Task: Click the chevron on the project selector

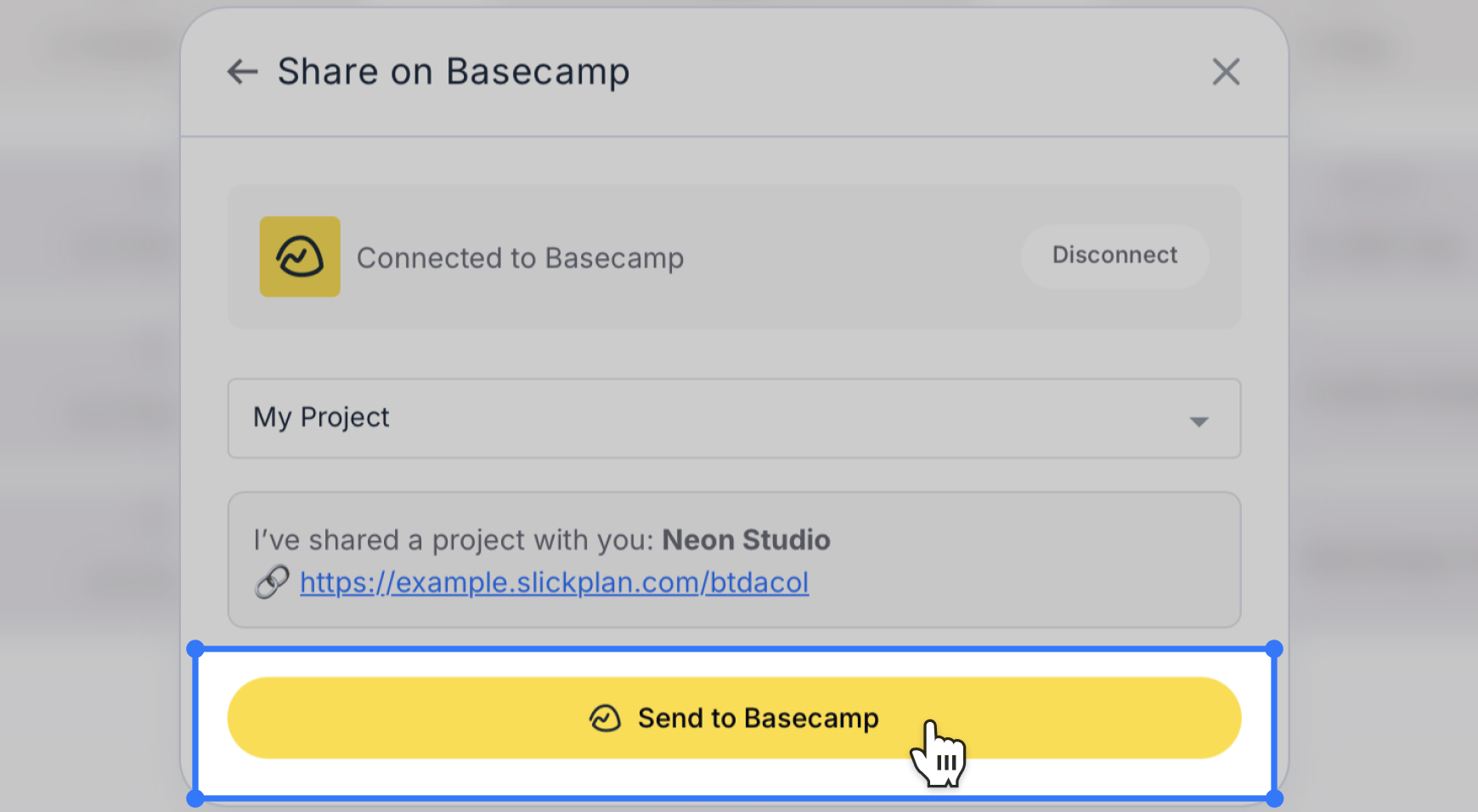Action: (1199, 419)
